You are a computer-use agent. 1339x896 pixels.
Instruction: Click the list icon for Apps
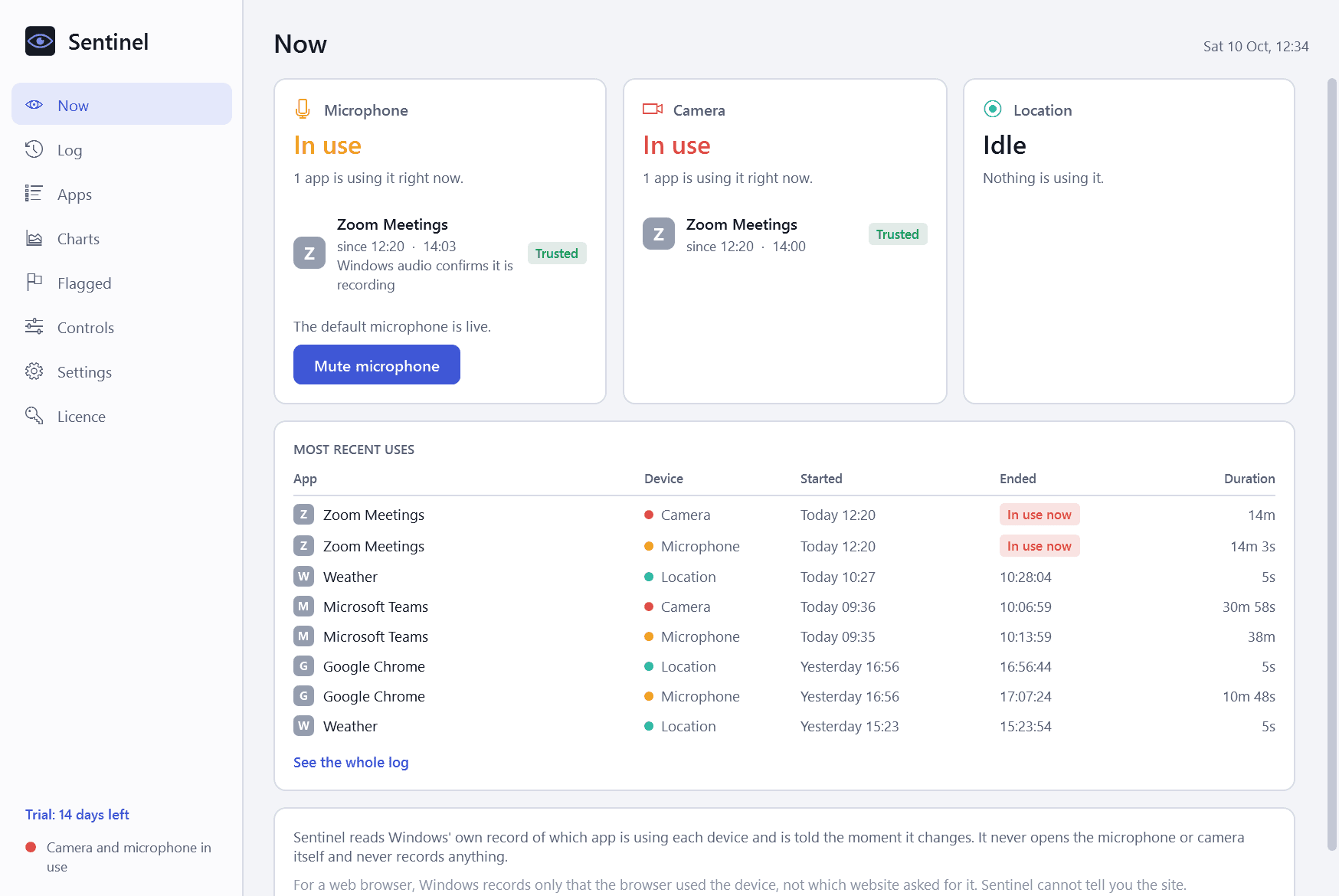tap(34, 194)
